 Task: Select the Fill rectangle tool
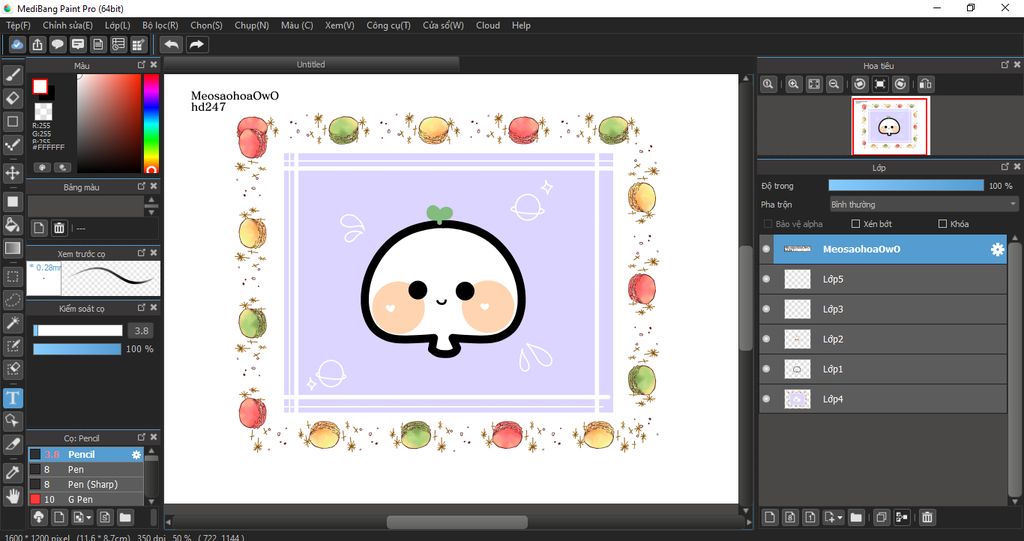click(x=12, y=202)
